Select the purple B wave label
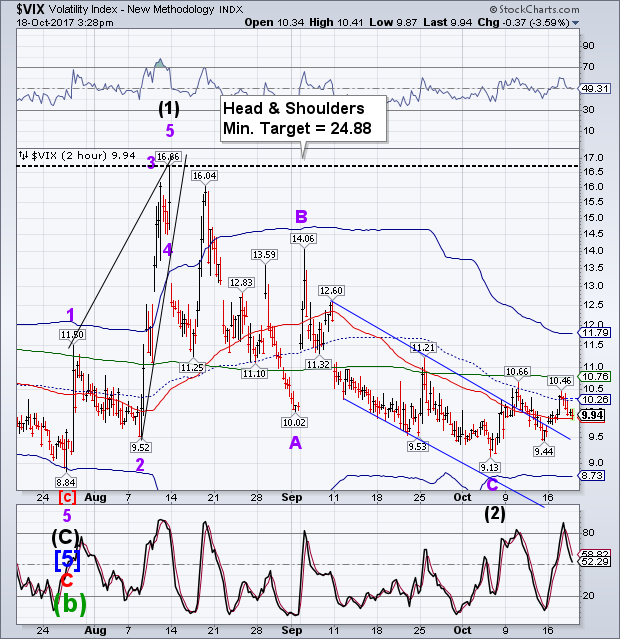This screenshot has height=639, width=620. [x=301, y=217]
